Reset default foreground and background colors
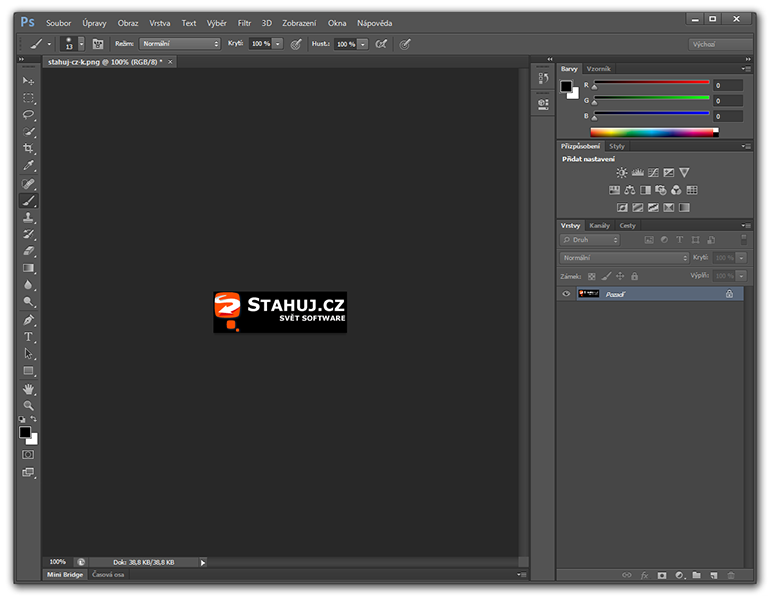Screen dimensions: 772x600 tap(22, 419)
